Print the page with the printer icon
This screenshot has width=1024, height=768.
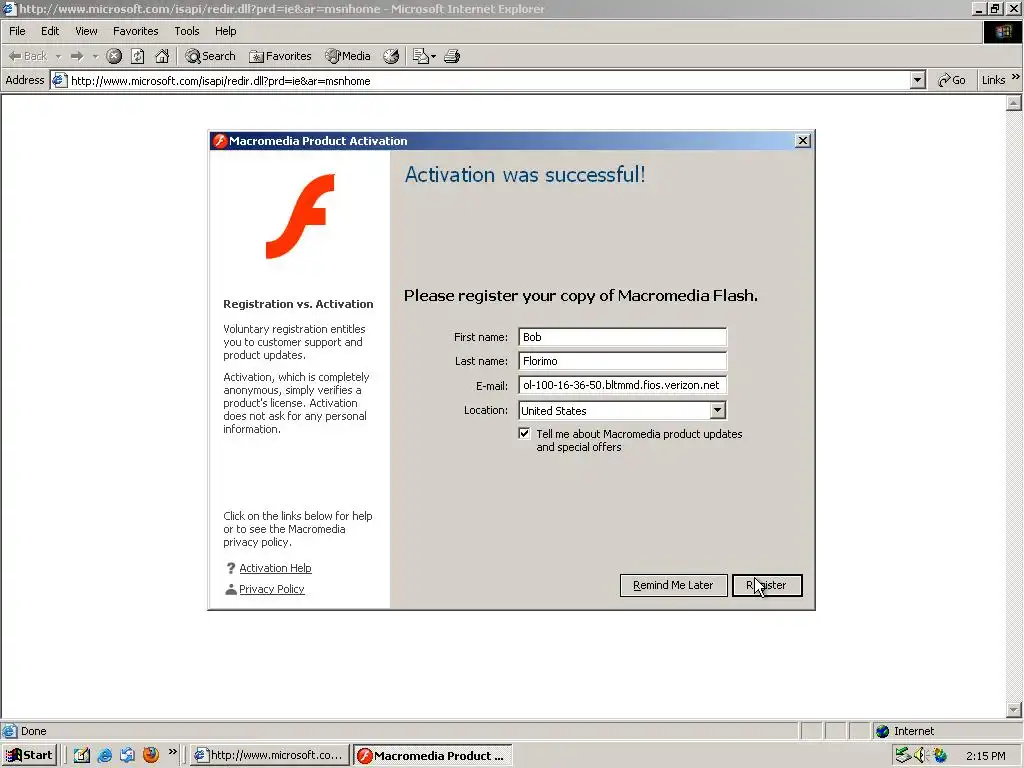[x=452, y=56]
